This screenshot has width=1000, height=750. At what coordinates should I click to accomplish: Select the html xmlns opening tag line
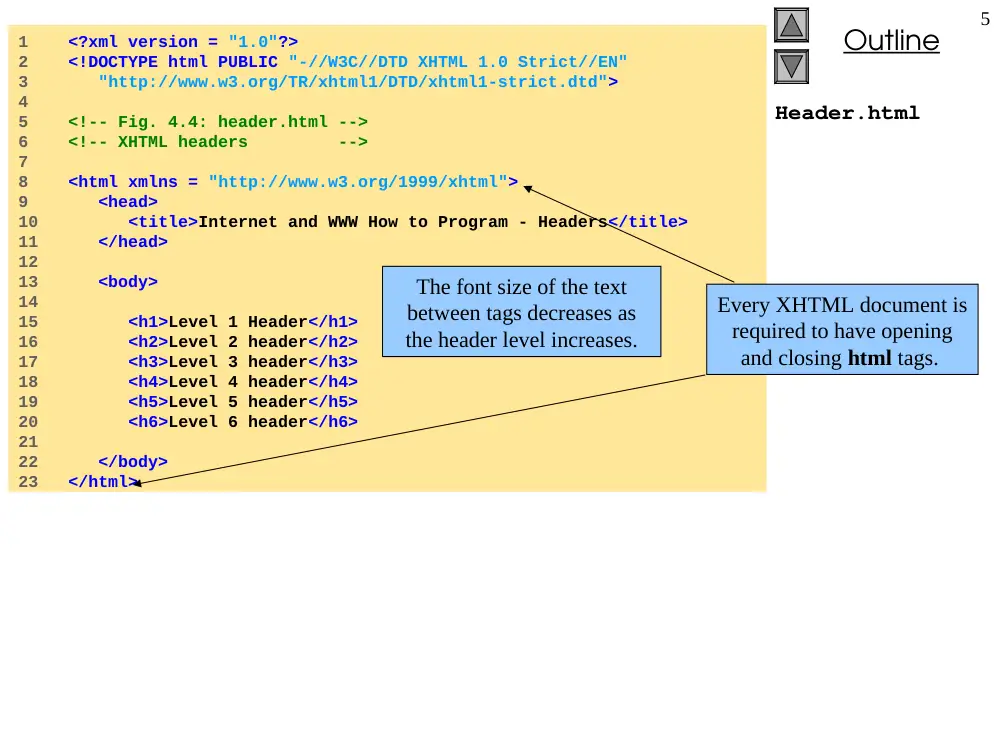(293, 182)
